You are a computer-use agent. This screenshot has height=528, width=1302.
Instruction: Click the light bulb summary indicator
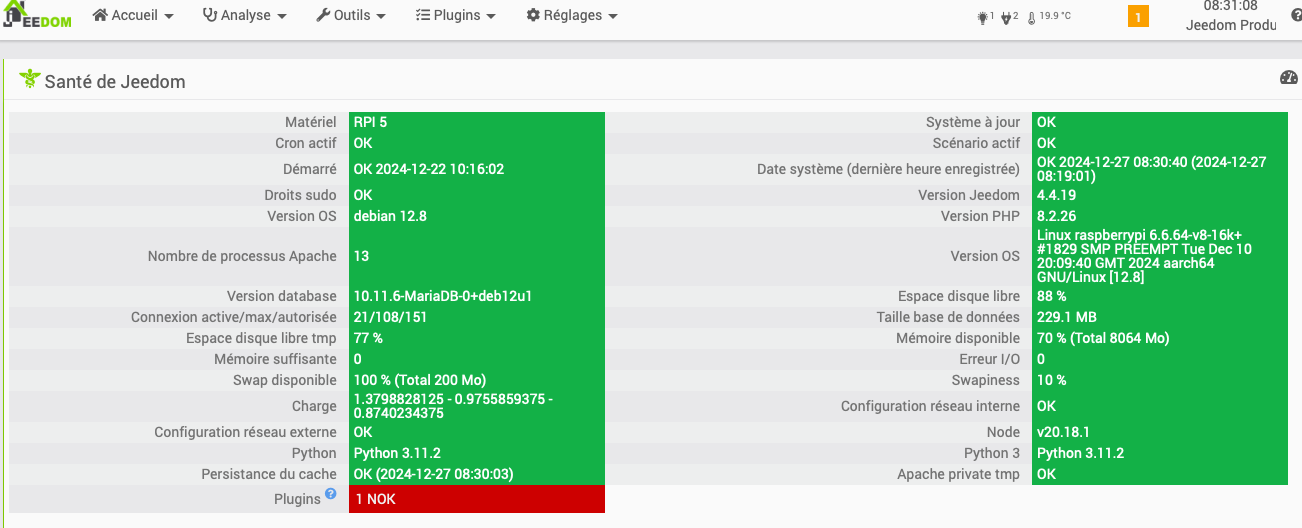(x=983, y=17)
